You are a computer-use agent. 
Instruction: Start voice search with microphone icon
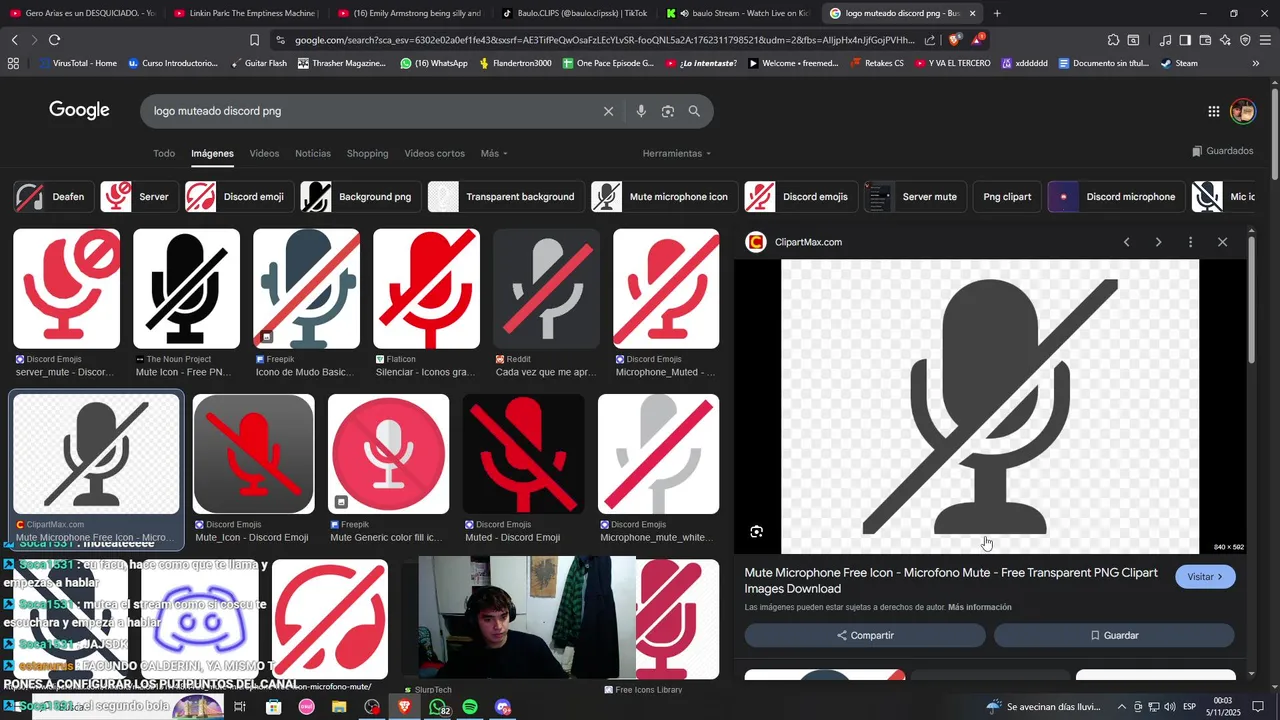(x=641, y=111)
